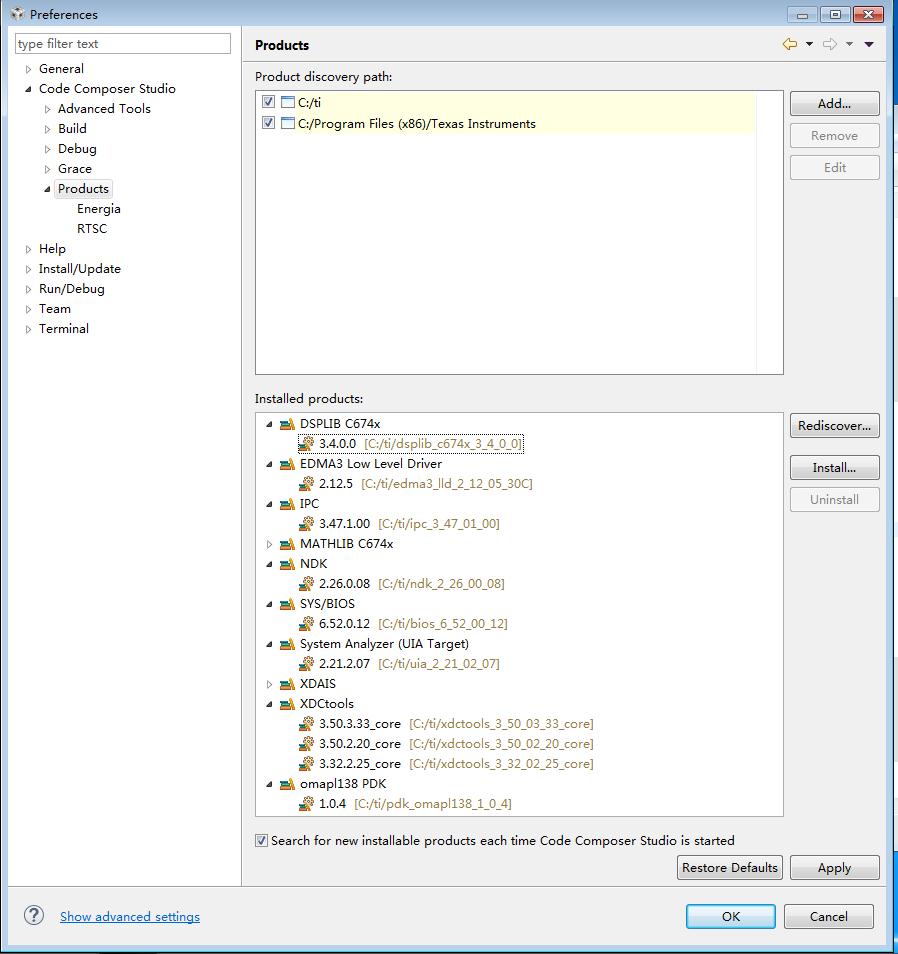Collapse the DSPLIB C674x product entry
Screen dimensions: 898x954
(x=270, y=424)
